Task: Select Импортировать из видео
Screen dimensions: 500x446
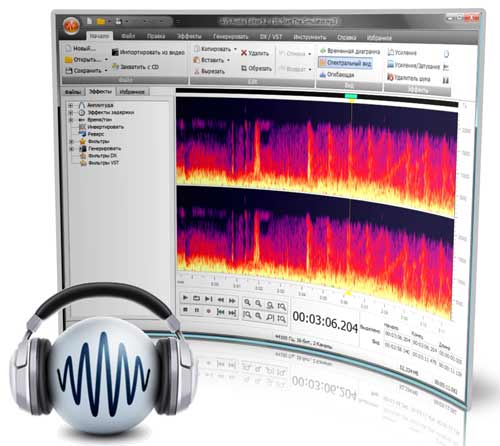Action: [x=148, y=52]
